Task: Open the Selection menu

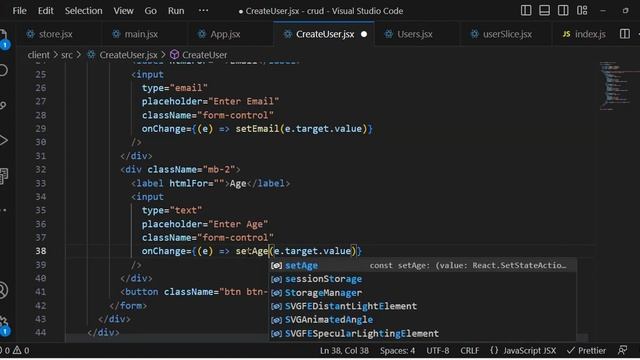Action: (83, 11)
